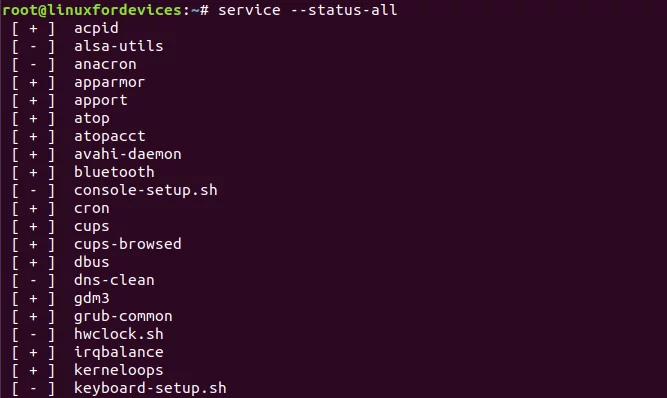Click the atopacct service name

(109, 136)
